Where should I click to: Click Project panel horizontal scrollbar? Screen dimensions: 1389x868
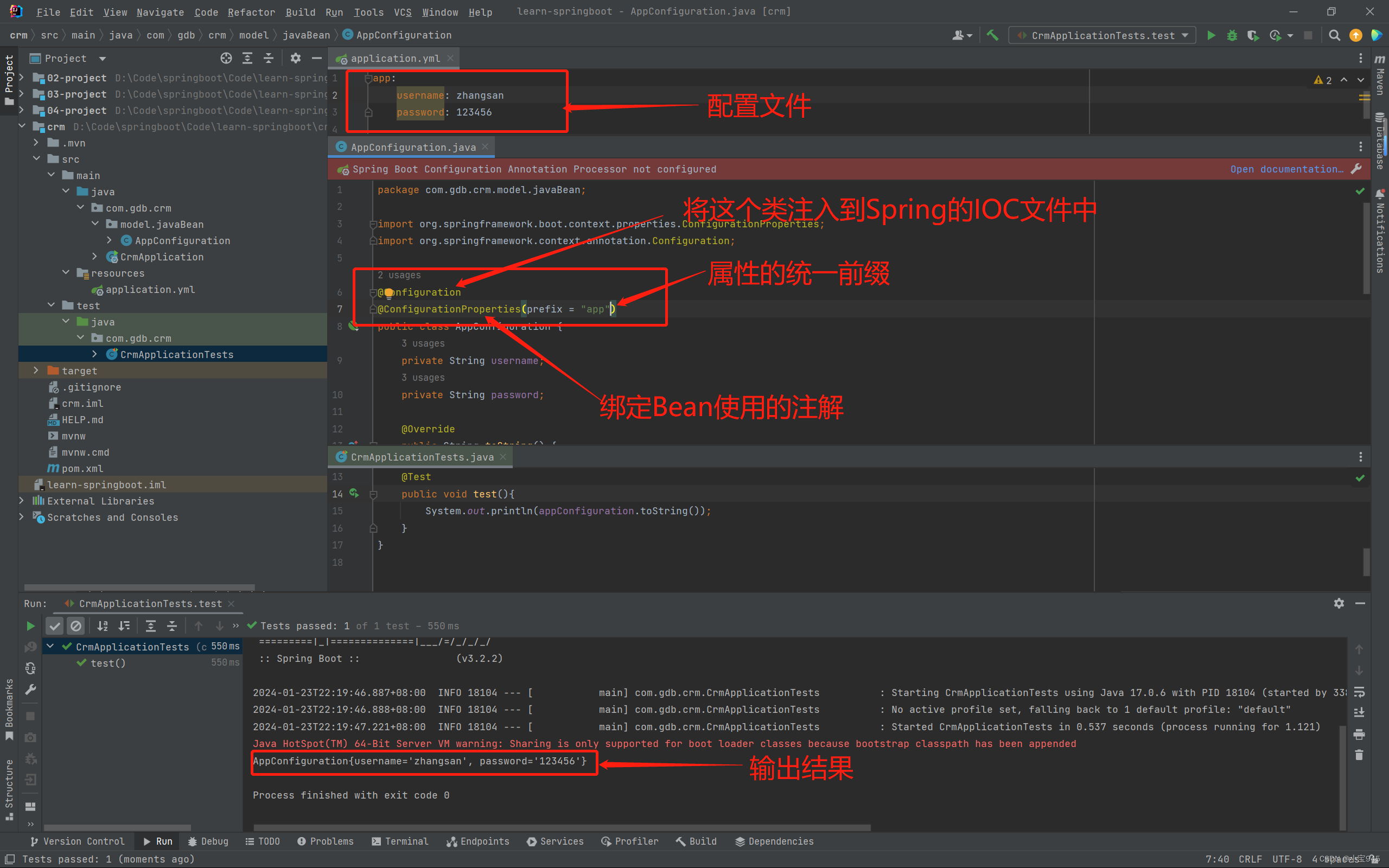pyautogui.click(x=139, y=588)
